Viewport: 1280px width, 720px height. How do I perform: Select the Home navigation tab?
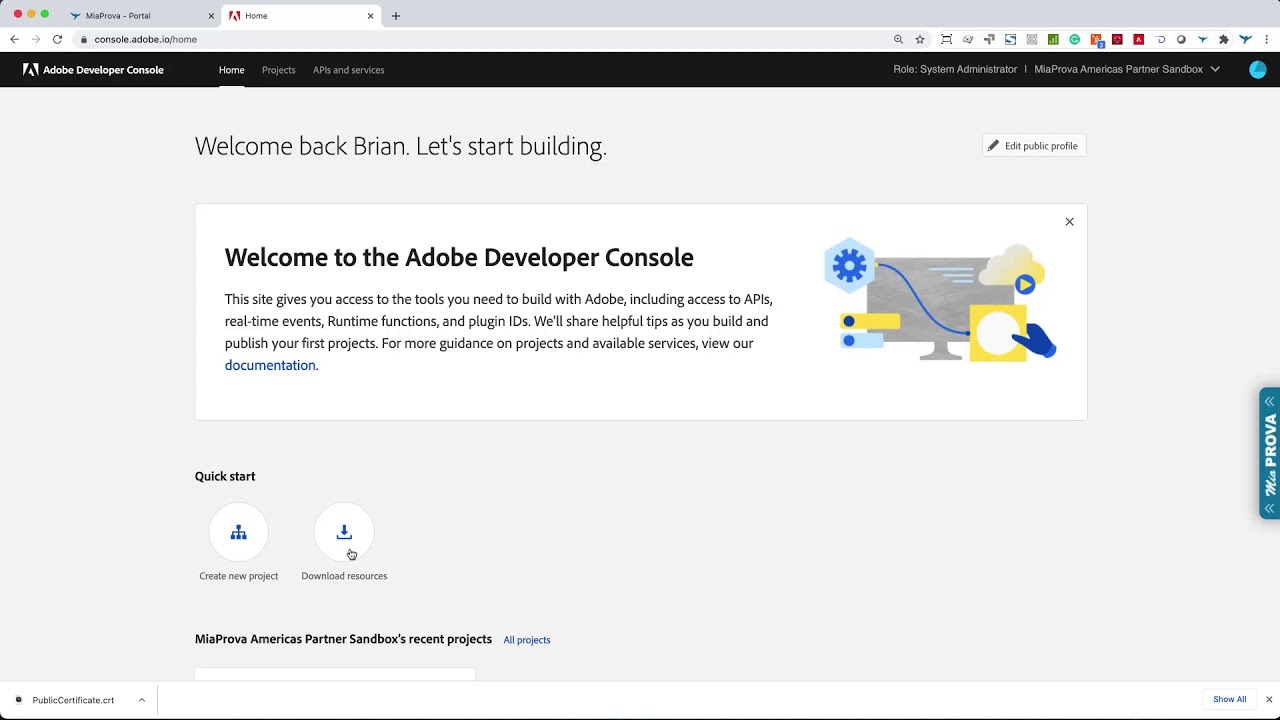(231, 70)
